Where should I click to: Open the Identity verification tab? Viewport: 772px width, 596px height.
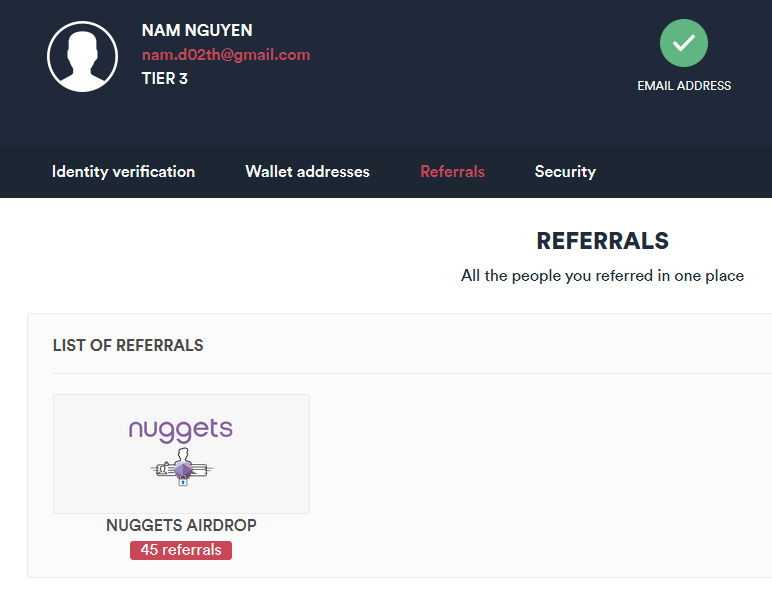123,172
